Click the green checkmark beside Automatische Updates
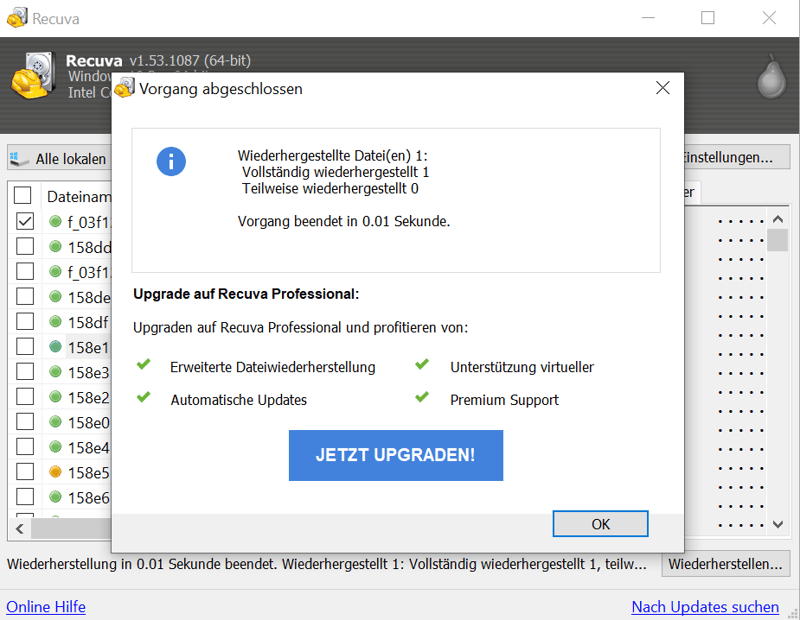Image resolution: width=800 pixels, height=620 pixels. click(143, 396)
